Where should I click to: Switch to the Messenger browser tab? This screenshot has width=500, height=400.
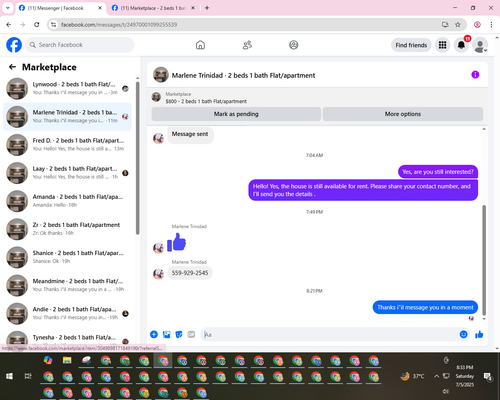(x=57, y=8)
